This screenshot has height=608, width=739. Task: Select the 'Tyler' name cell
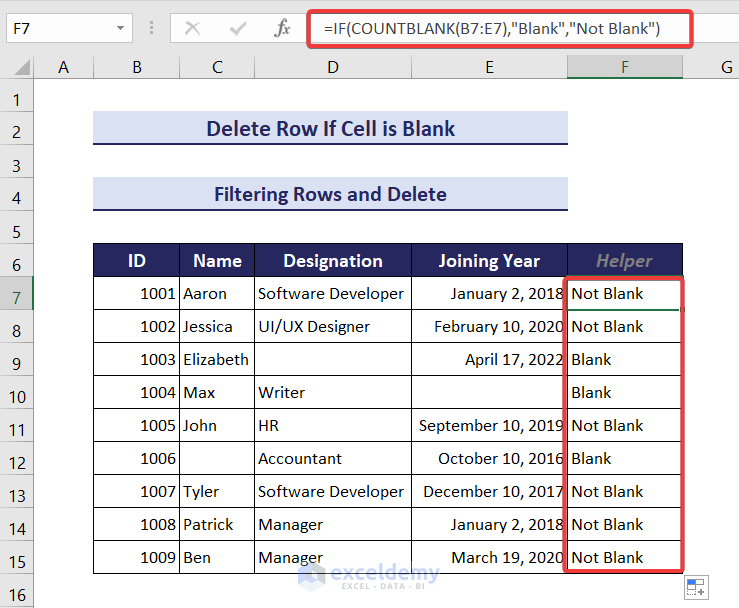point(217,491)
